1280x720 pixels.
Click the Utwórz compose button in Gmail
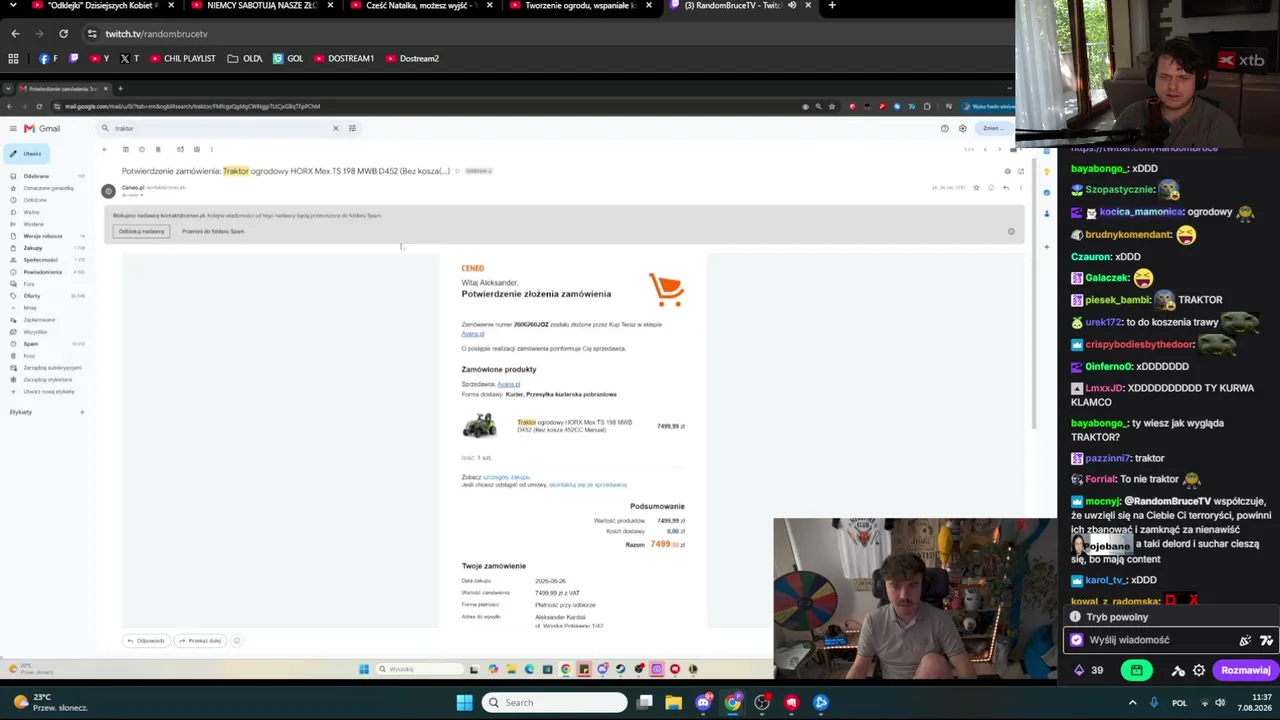pos(27,154)
